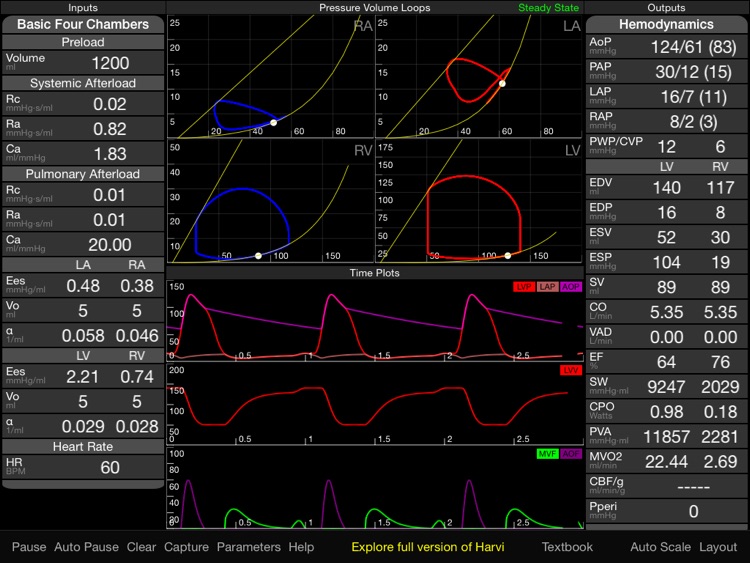Click the Pperi value 0
The width and height of the screenshot is (750, 563).
coord(693,511)
